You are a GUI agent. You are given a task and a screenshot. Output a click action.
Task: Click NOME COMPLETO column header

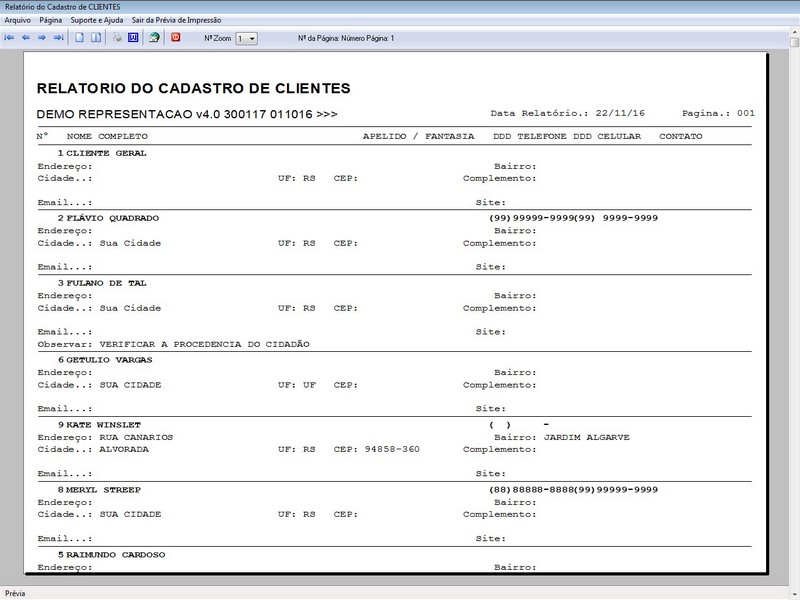coord(107,137)
